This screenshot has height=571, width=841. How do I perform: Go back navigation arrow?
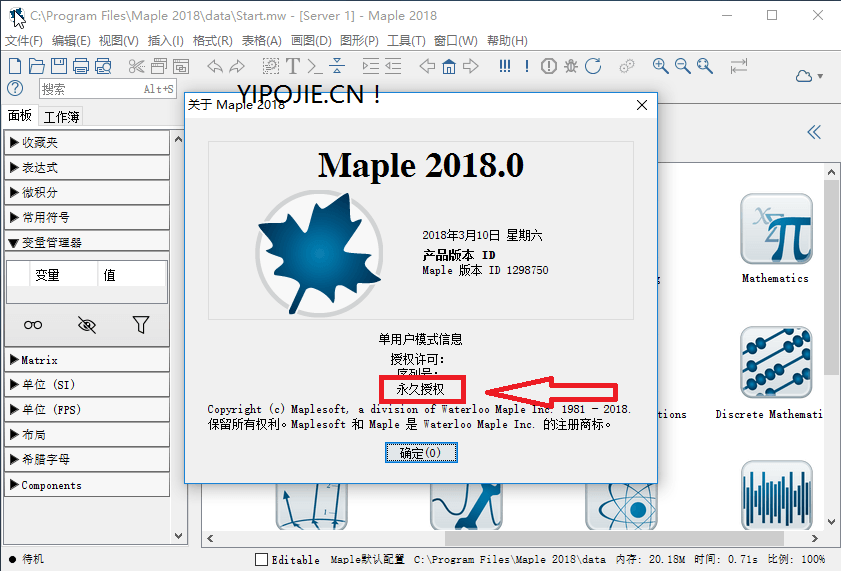pos(427,66)
